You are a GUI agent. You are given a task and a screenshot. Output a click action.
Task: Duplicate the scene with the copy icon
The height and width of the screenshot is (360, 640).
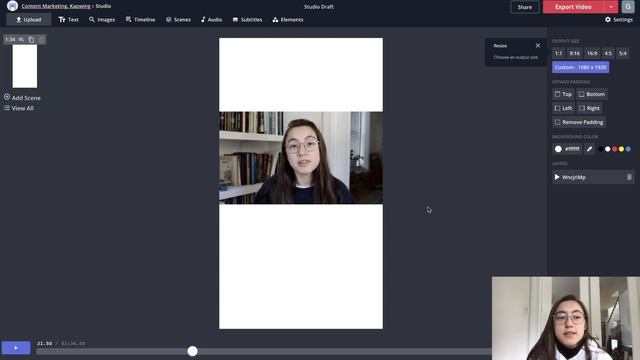click(31, 40)
